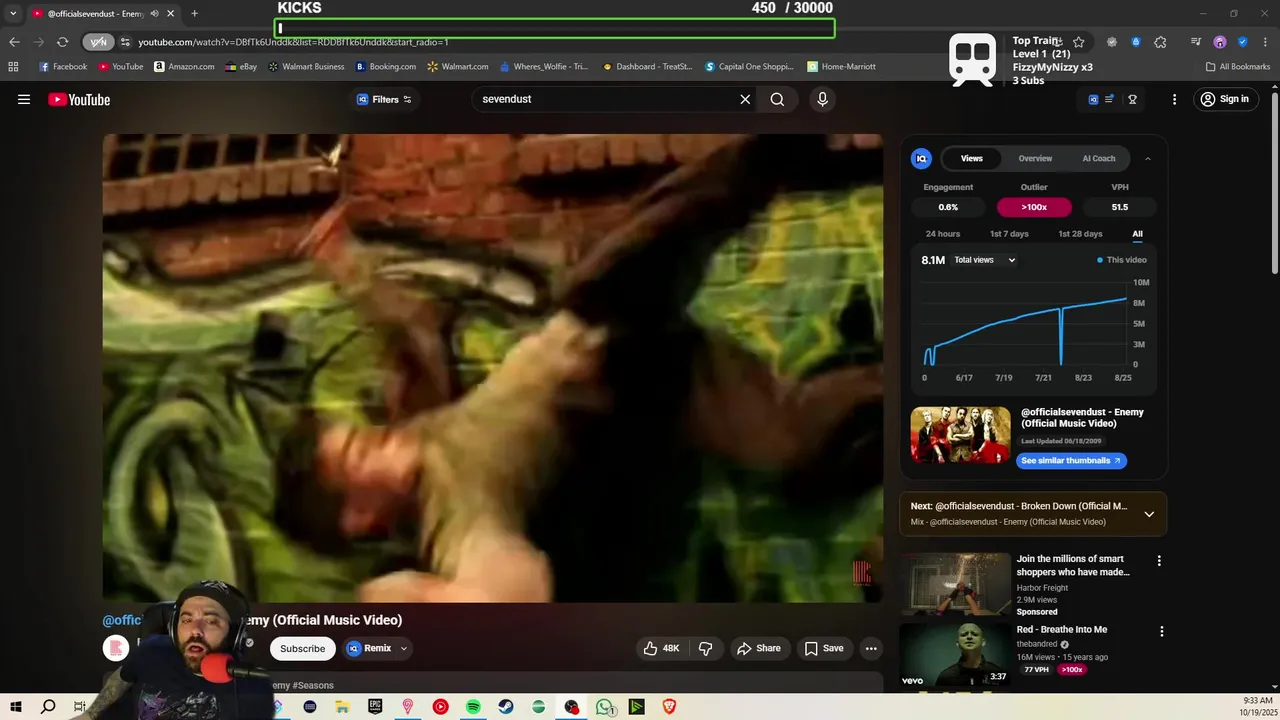The image size is (1280, 720).
Task: Open YouTube settings three-dot menu
Action: point(1175,99)
